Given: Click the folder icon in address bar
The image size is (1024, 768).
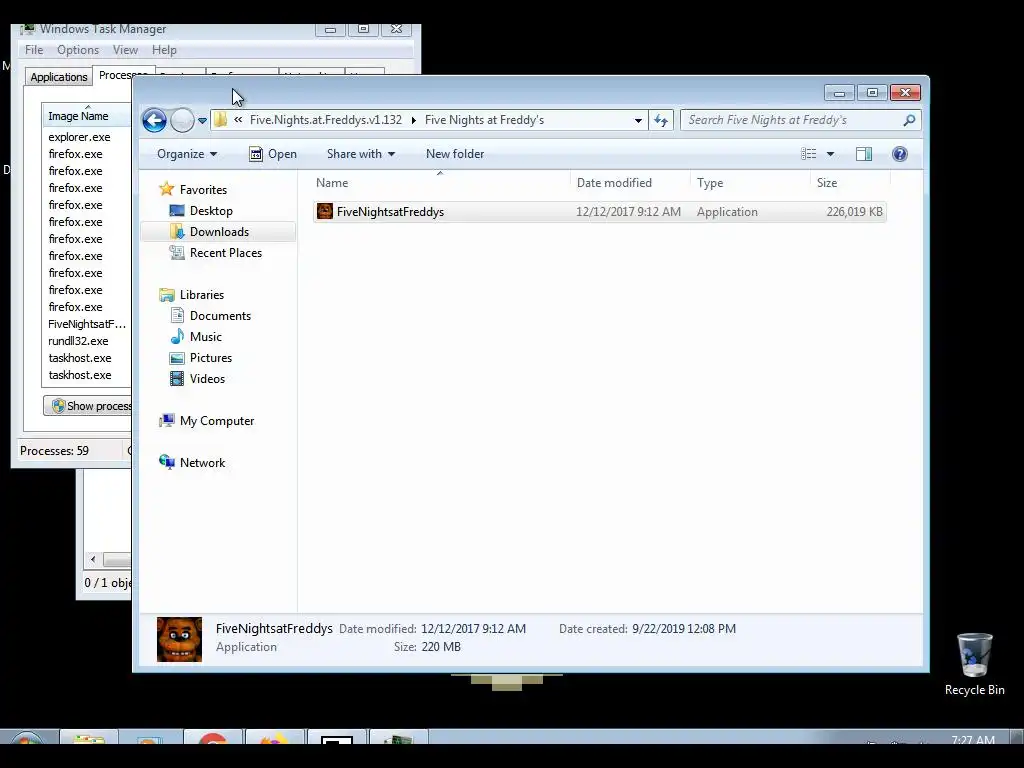Looking at the screenshot, I should tap(221, 120).
